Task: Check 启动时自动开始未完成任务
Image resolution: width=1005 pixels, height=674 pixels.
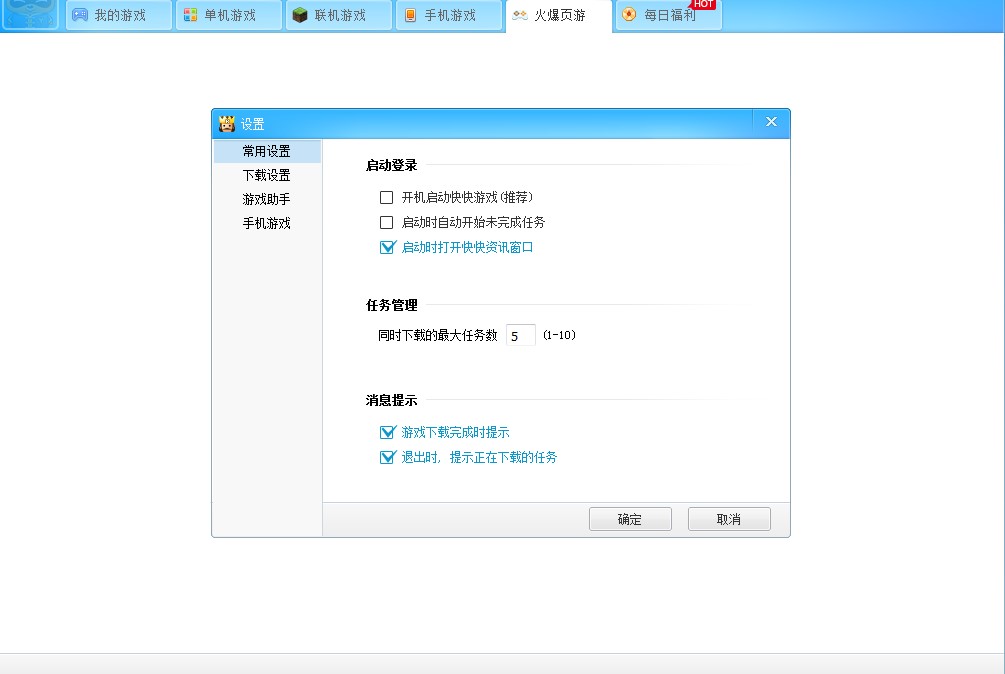Action: [x=386, y=222]
